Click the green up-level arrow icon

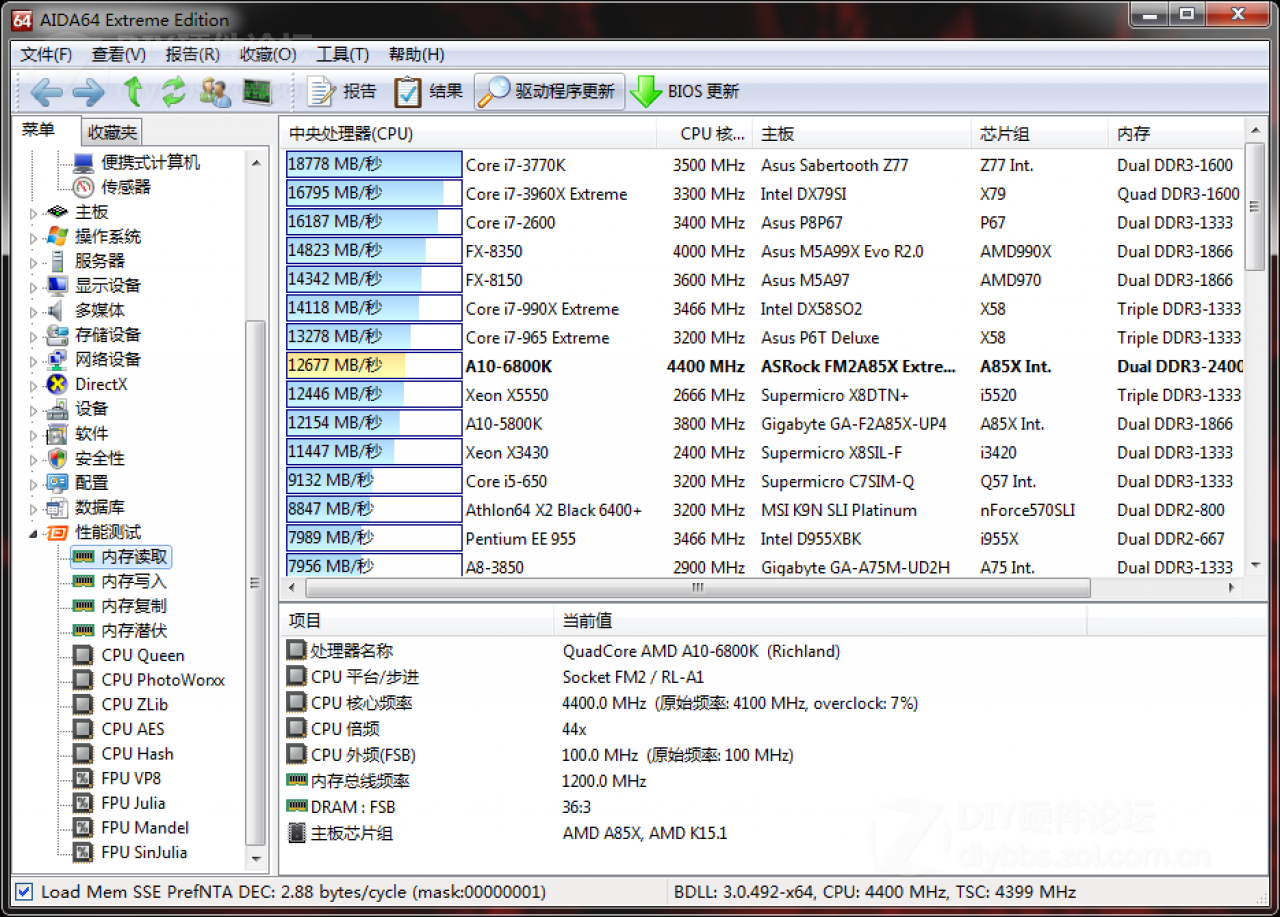[x=133, y=92]
